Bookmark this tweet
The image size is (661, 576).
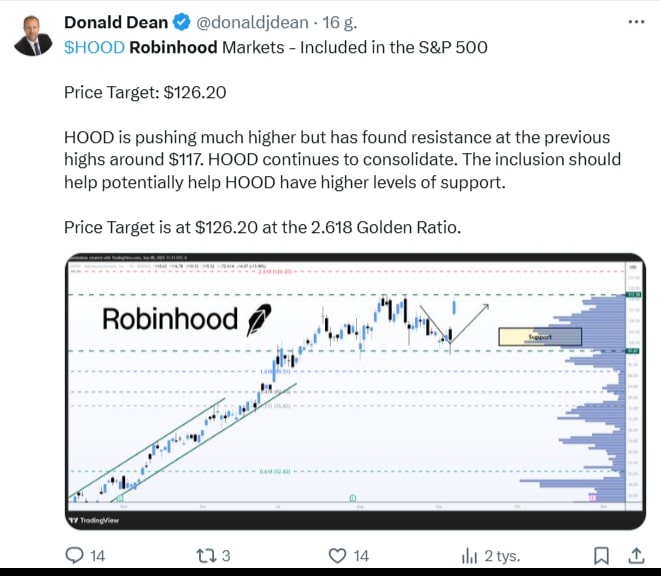601,555
